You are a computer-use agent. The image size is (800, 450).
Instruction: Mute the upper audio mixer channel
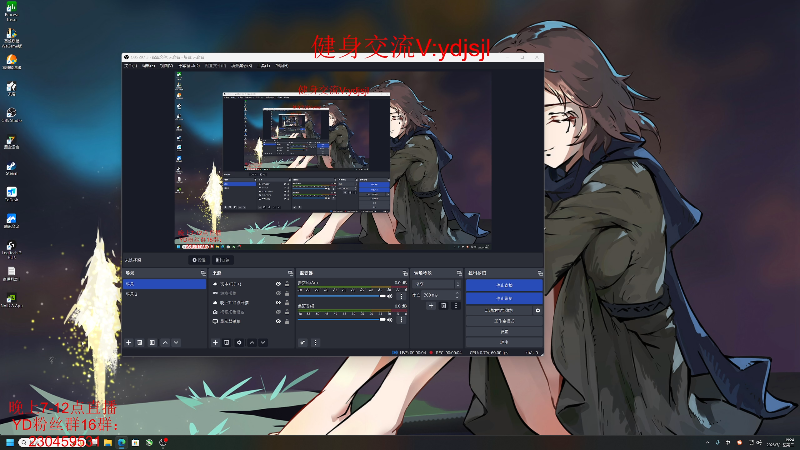pos(390,296)
